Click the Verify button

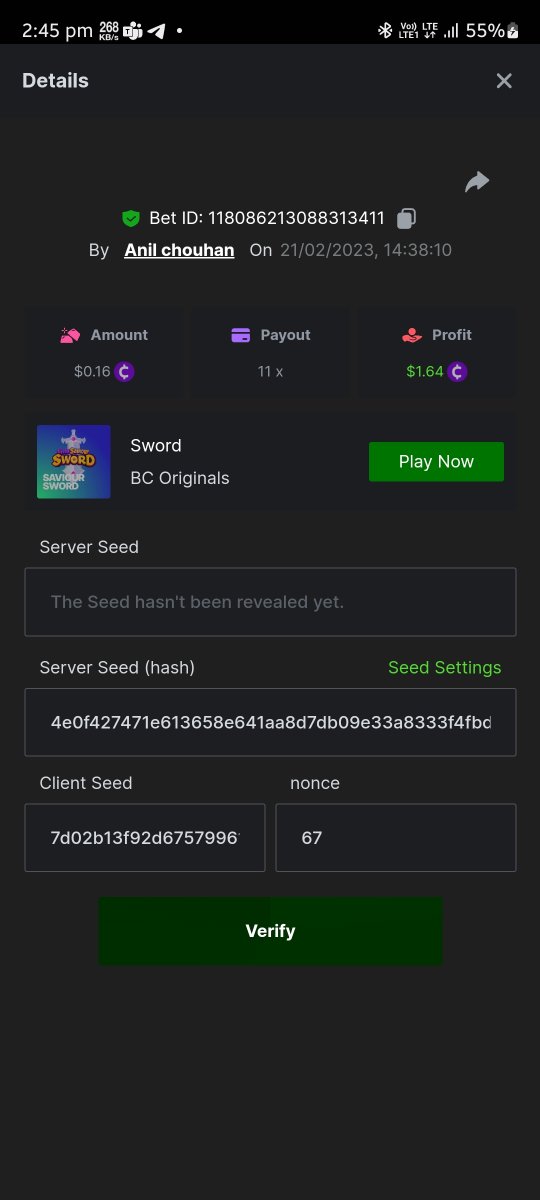[270, 931]
